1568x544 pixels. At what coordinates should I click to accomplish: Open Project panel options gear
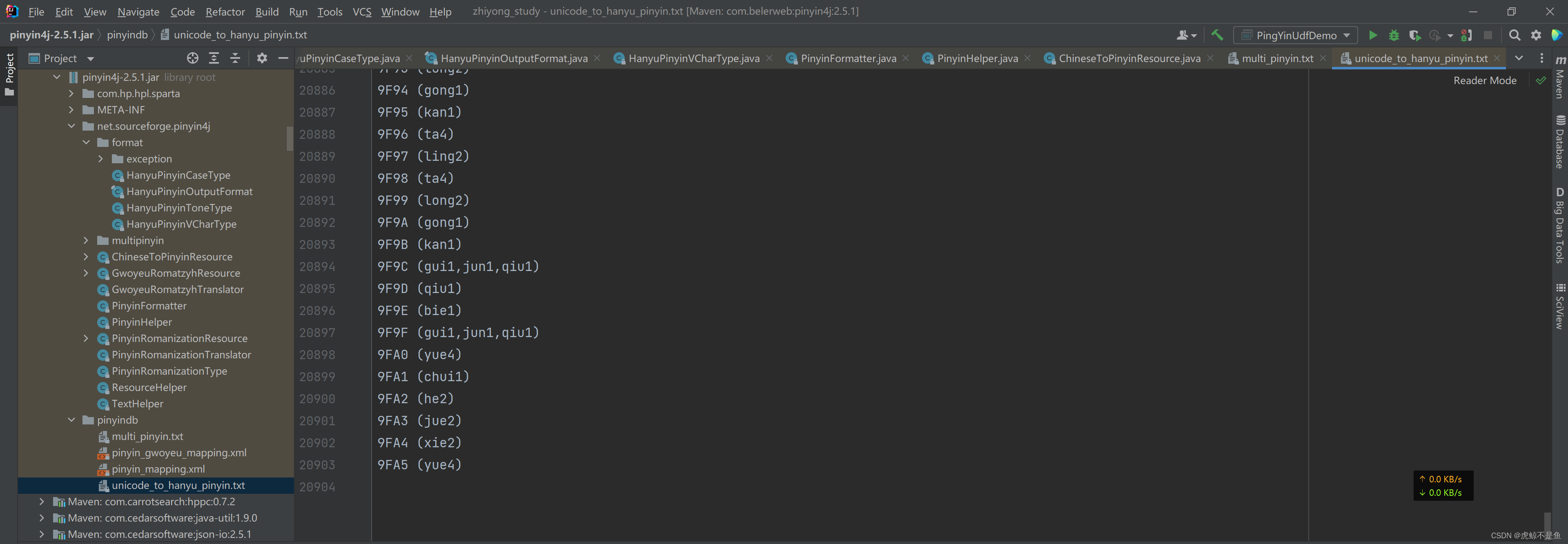(262, 58)
